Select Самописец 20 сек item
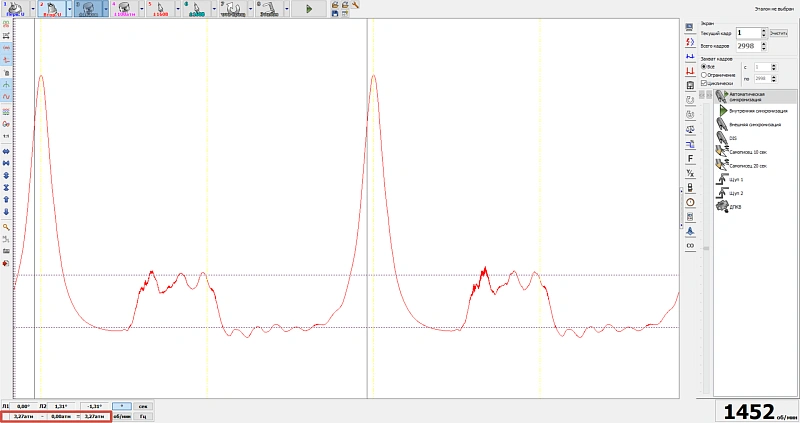The height and width of the screenshot is (423, 800). click(x=755, y=166)
